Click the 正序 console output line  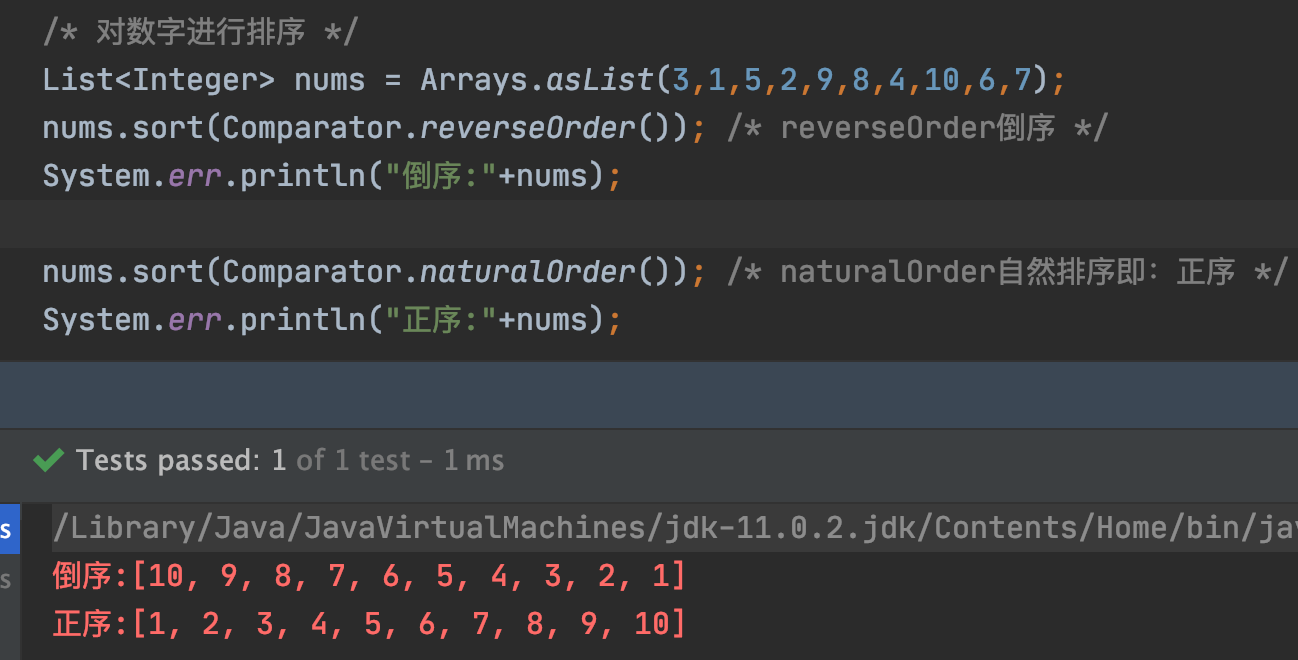coord(370,625)
